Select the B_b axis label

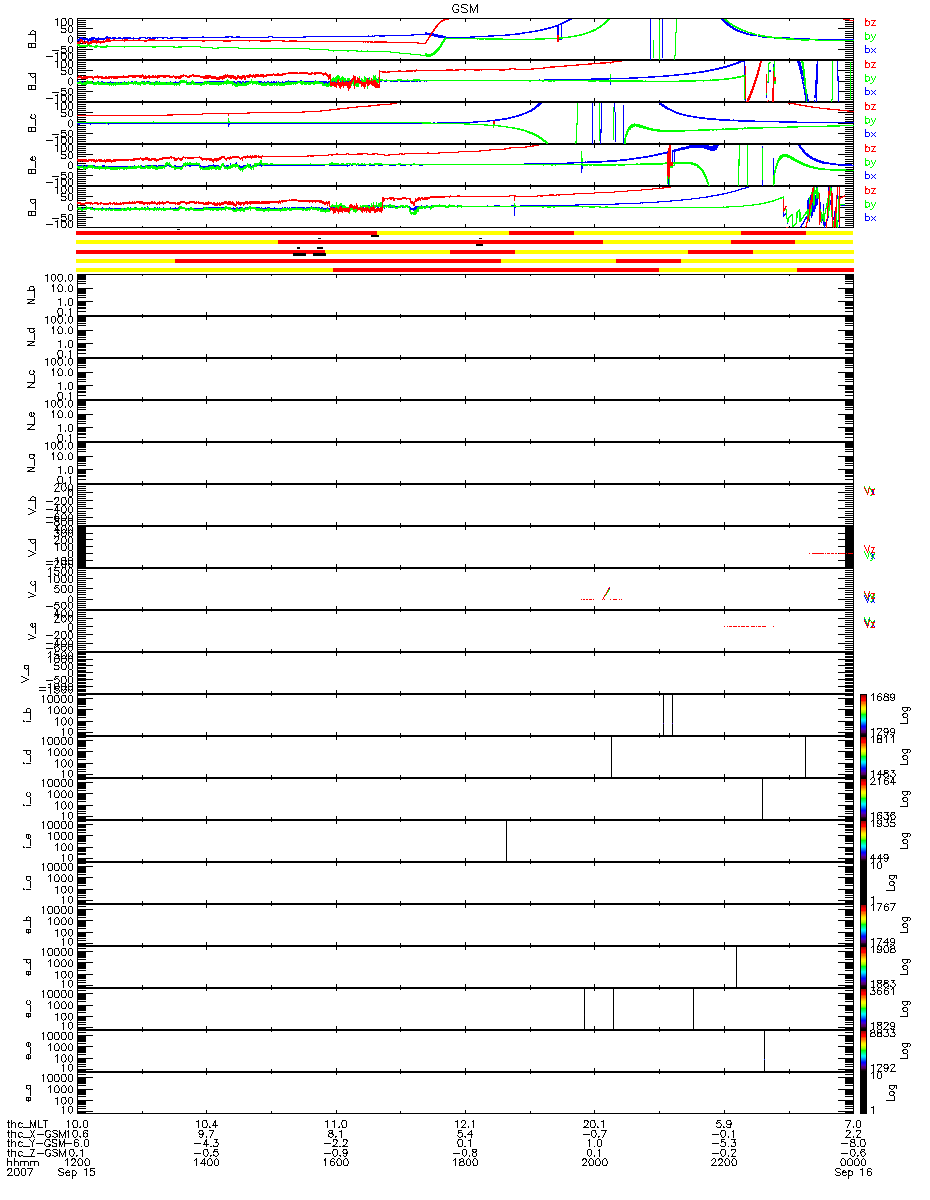click(32, 38)
